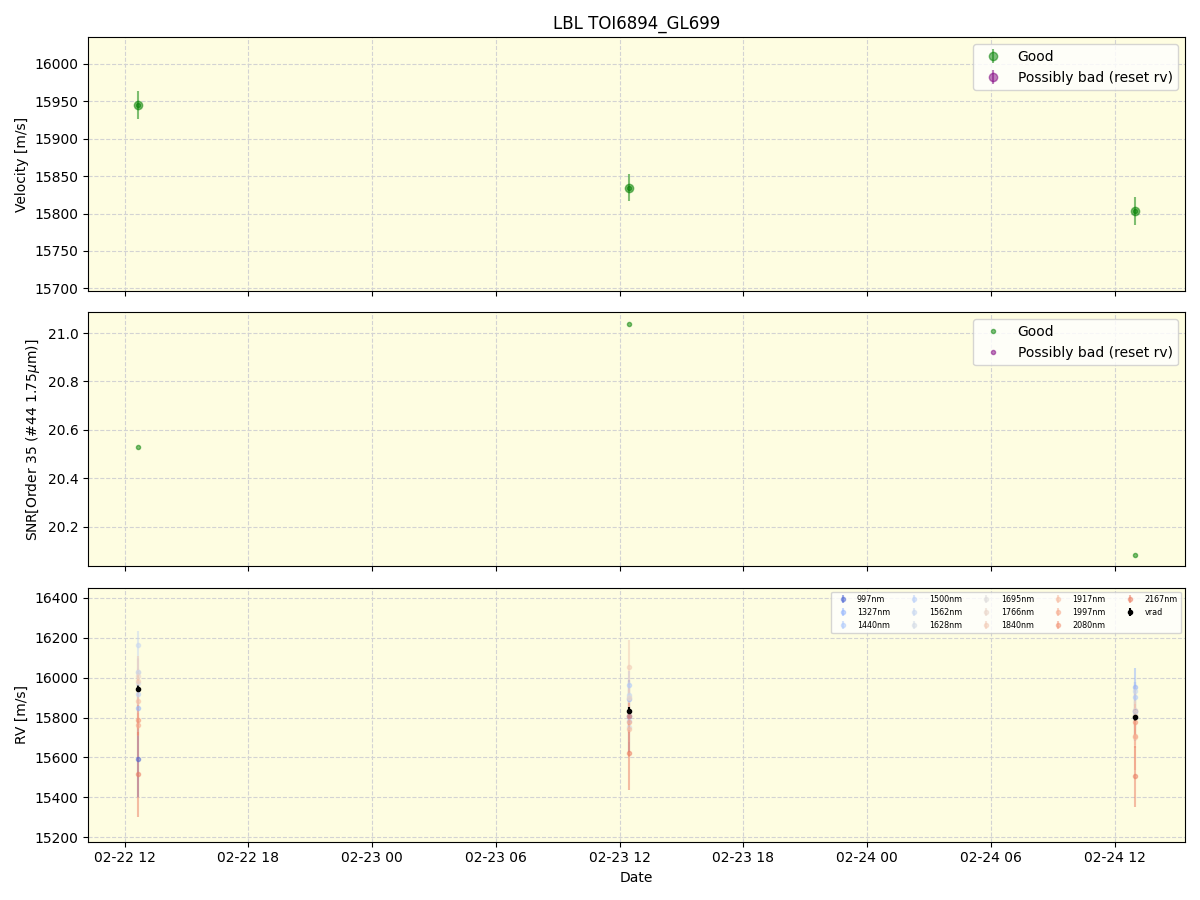This screenshot has height=900, width=1200.
Task: Click the 15950 tick on Velocity axis
Action: [x=59, y=102]
